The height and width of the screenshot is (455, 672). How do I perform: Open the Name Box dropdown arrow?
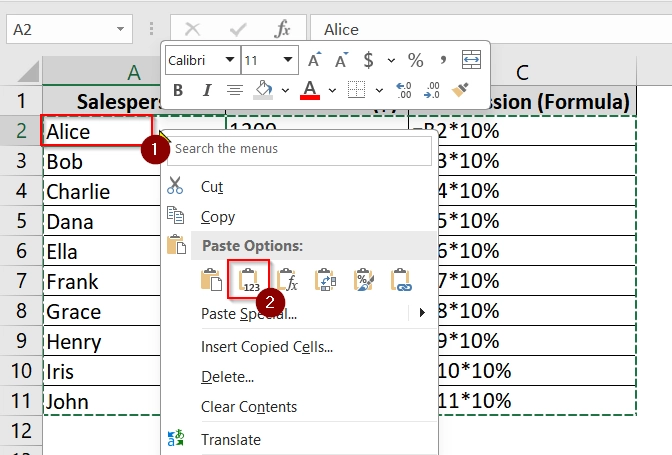(120, 29)
